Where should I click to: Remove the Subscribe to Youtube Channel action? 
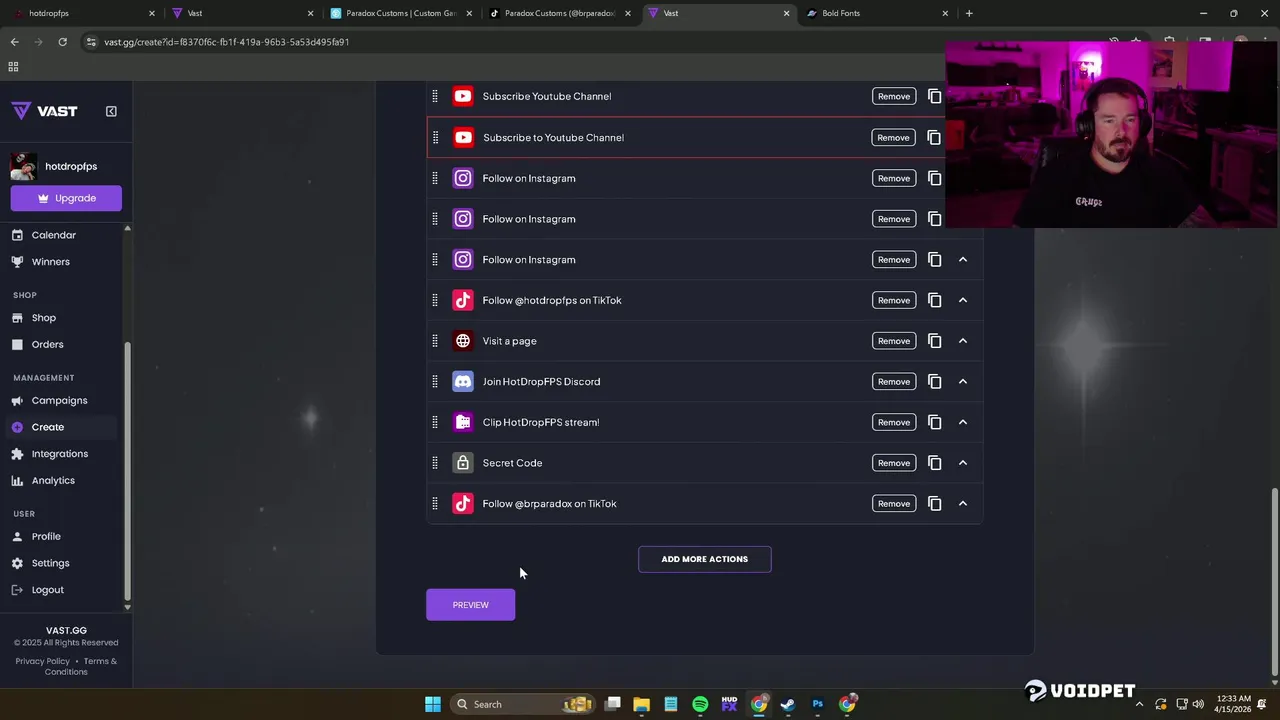[x=893, y=137]
